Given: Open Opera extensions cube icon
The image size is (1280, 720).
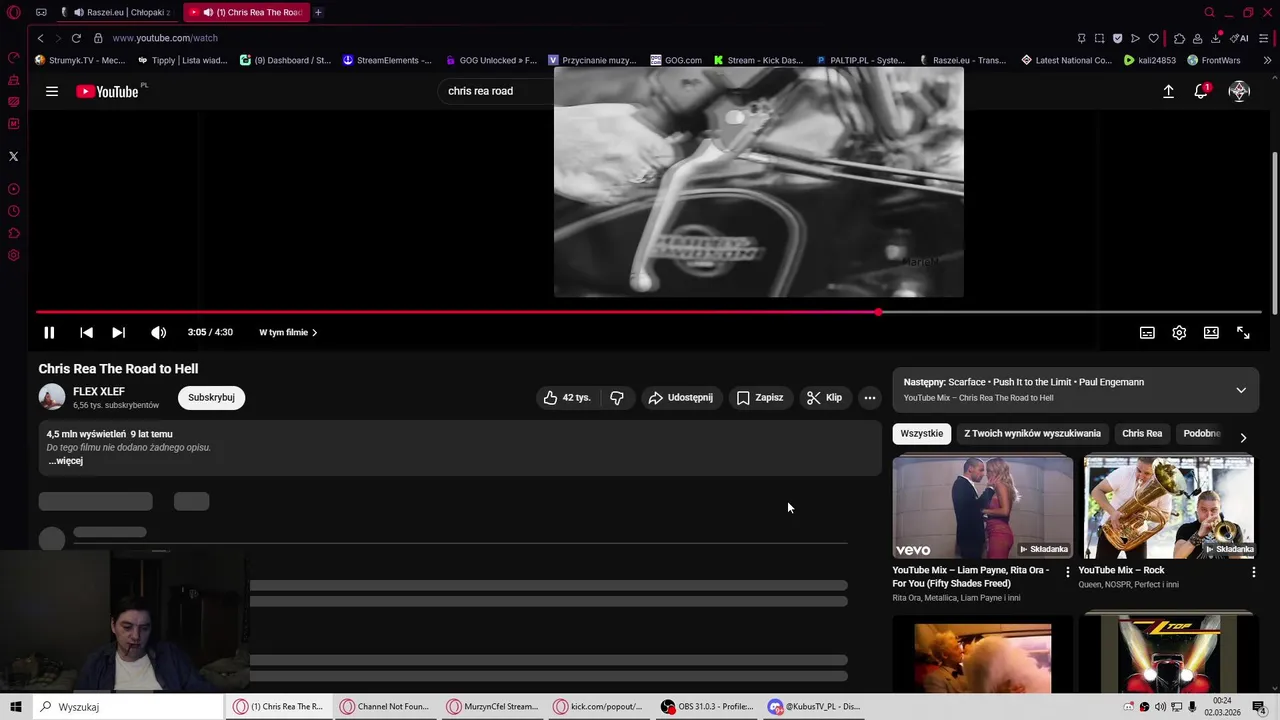Looking at the screenshot, I should [x=1179, y=38].
